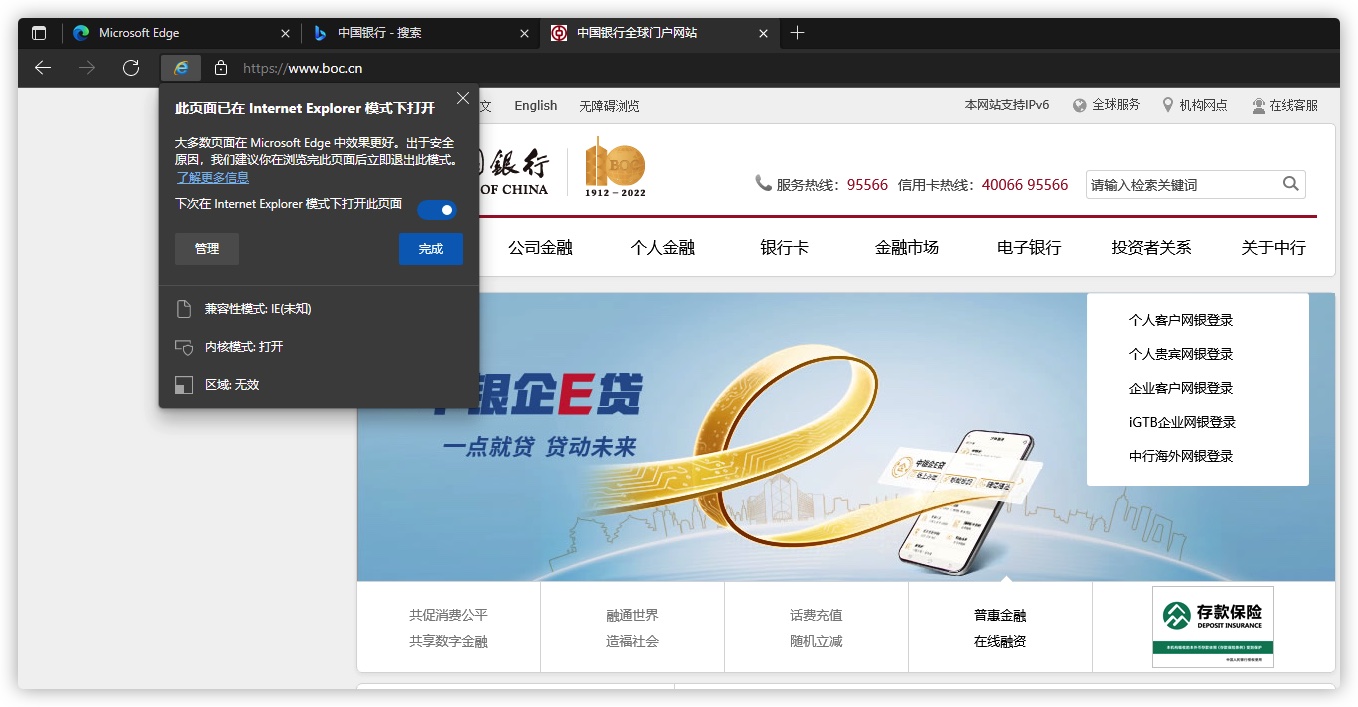Open 个人贵宾网银登录
The image size is (1358, 707).
[x=1181, y=354]
